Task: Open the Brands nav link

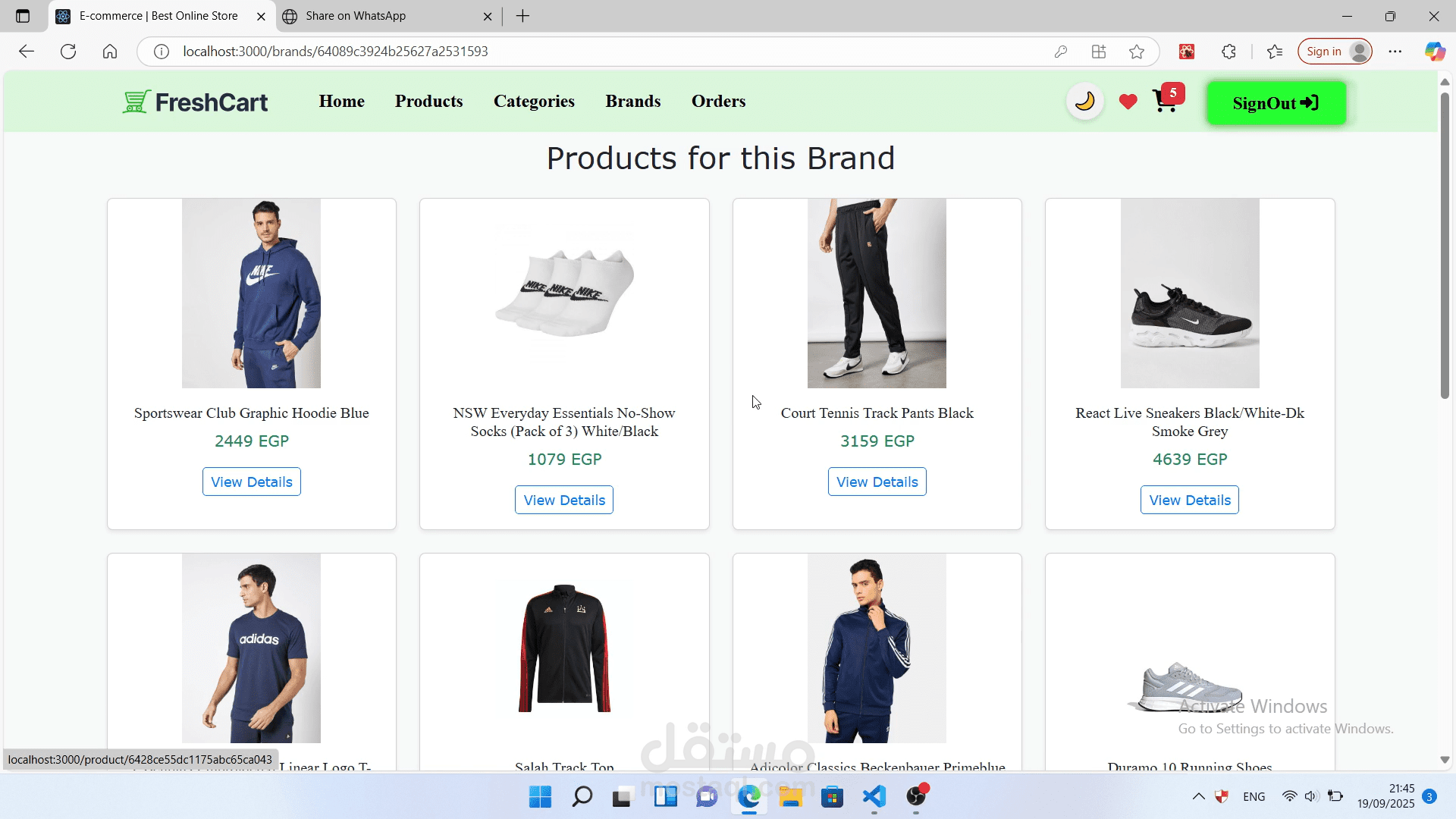Action: point(632,101)
